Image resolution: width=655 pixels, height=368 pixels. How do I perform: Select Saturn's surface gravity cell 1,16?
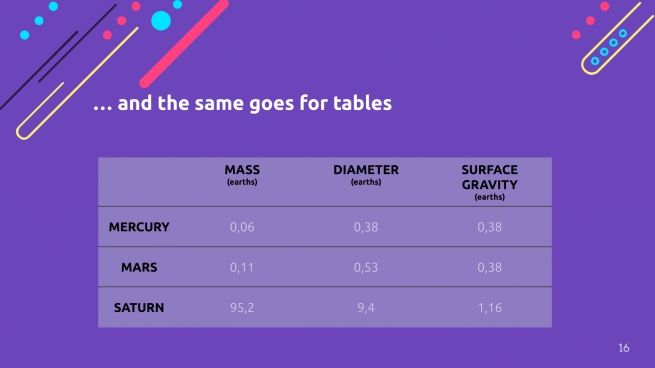(490, 307)
